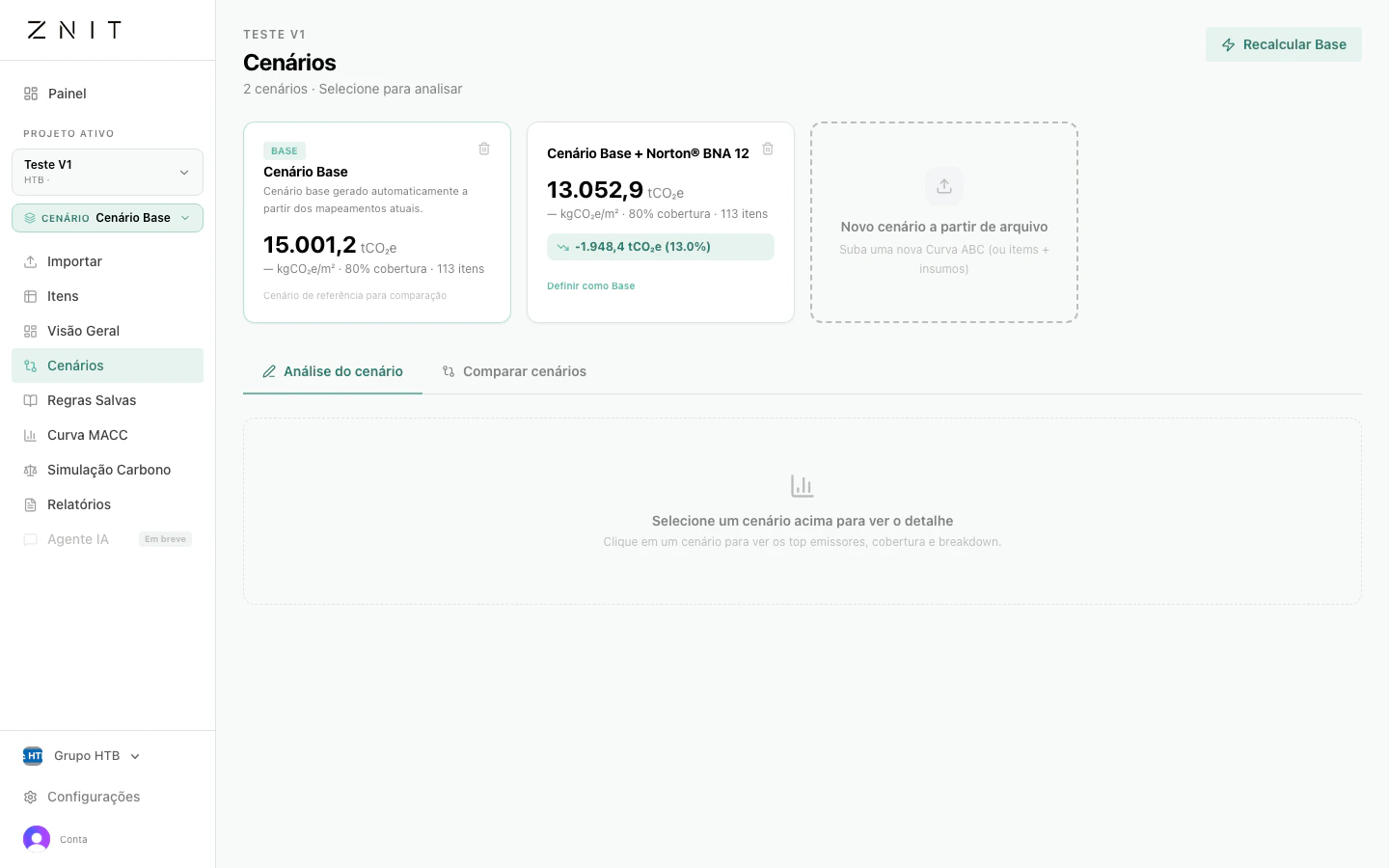Expand the Grupo HTB organization chevron
Screen dimensions: 1389x868
click(135, 756)
